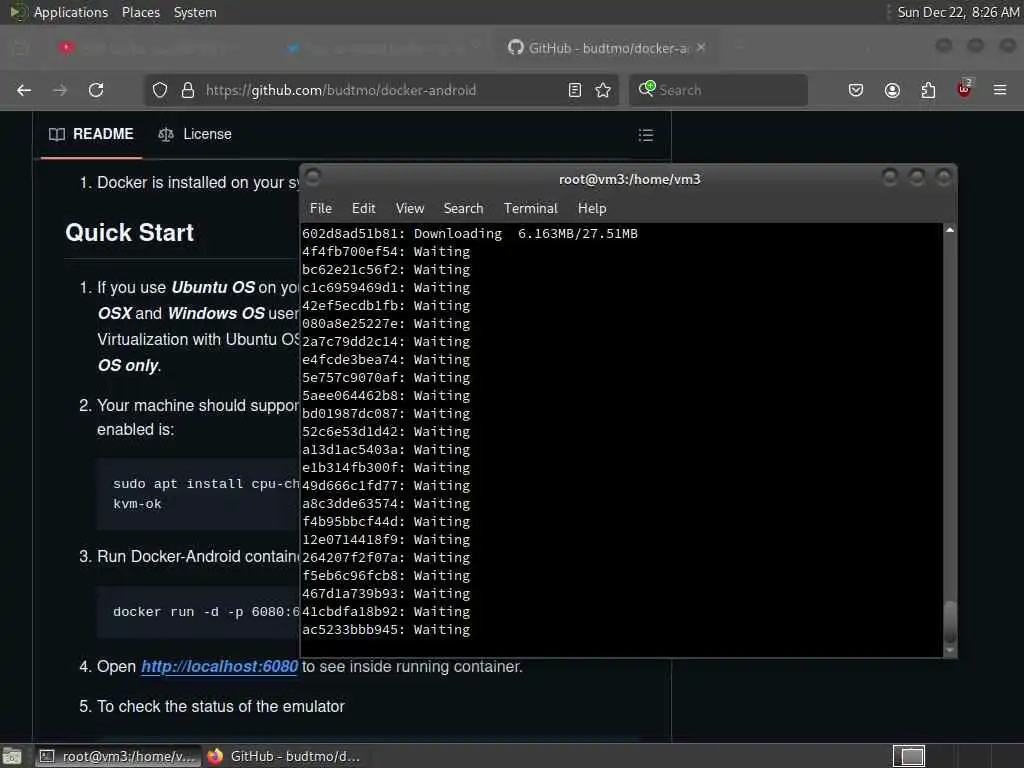Click the browser Search box
The height and width of the screenshot is (768, 1024).
coord(718,90)
